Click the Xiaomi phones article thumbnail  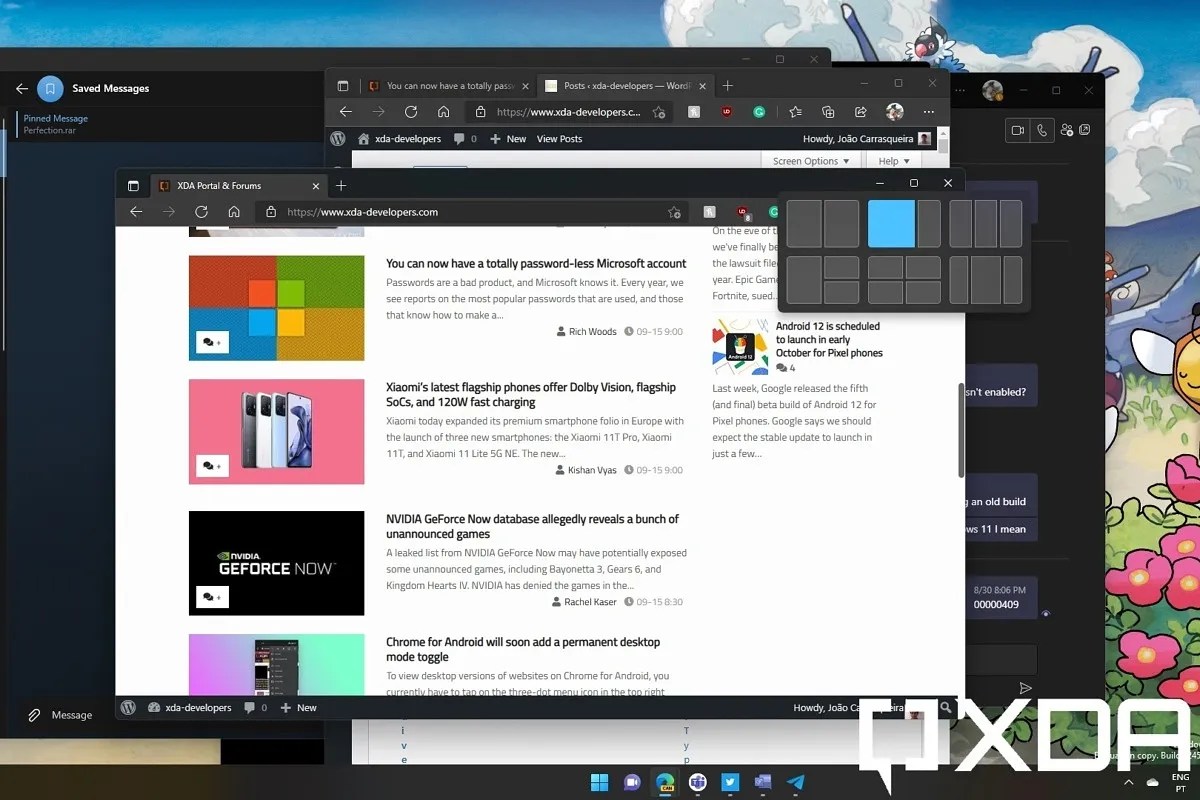(x=276, y=432)
